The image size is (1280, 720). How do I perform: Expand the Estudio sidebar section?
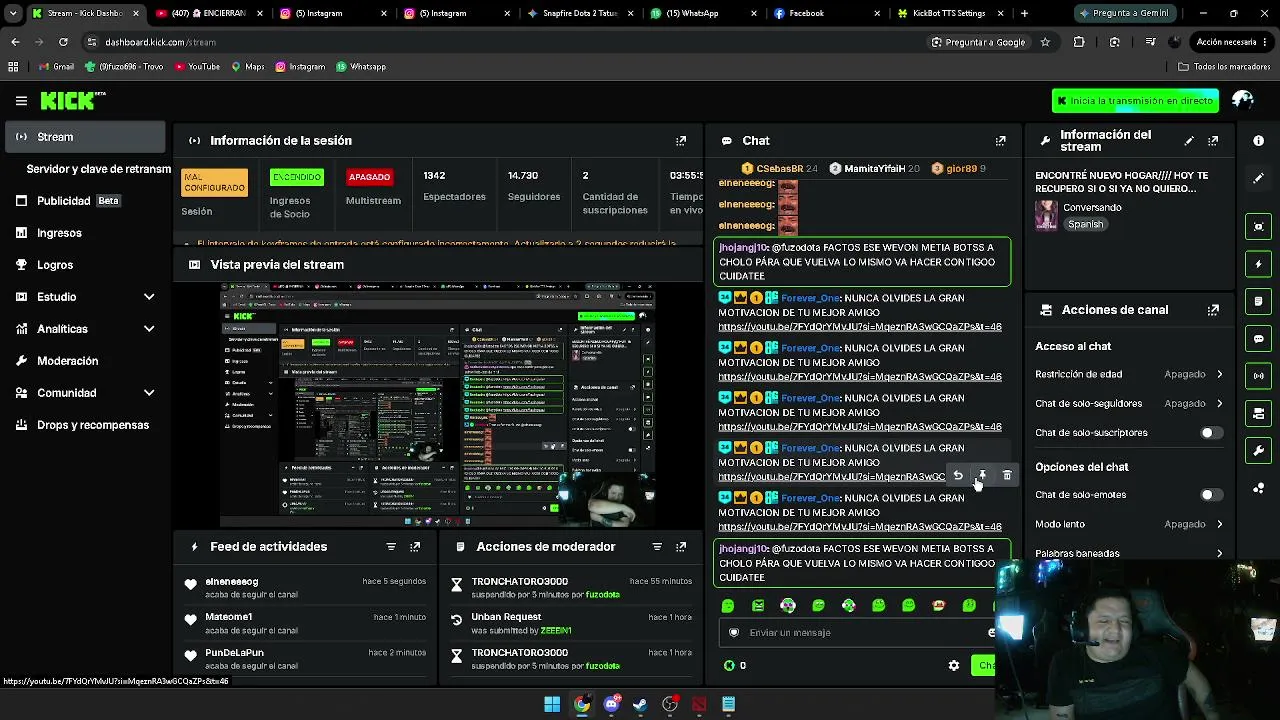pyautogui.click(x=149, y=297)
